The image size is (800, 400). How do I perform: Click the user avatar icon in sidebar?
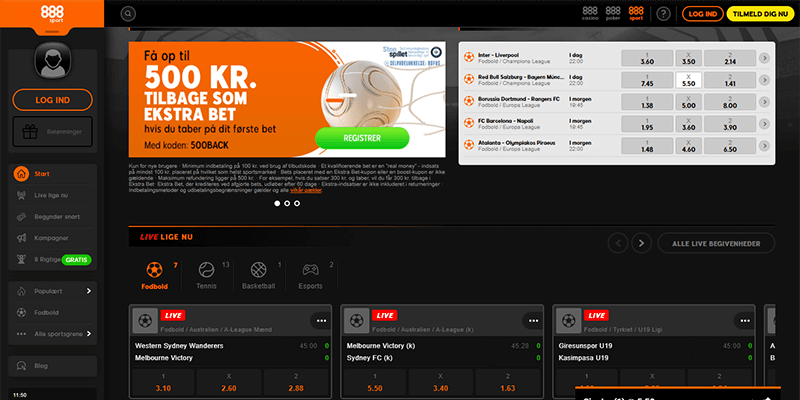coord(53,60)
